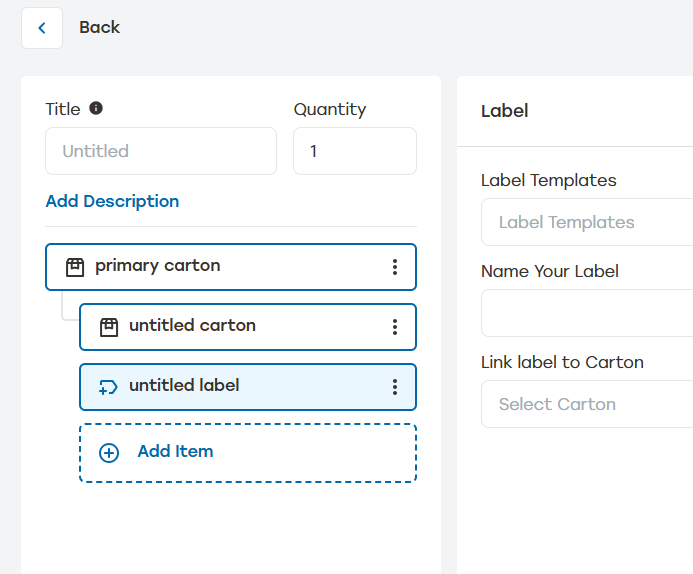Select the untitled label row
The image size is (693, 574).
point(248,387)
